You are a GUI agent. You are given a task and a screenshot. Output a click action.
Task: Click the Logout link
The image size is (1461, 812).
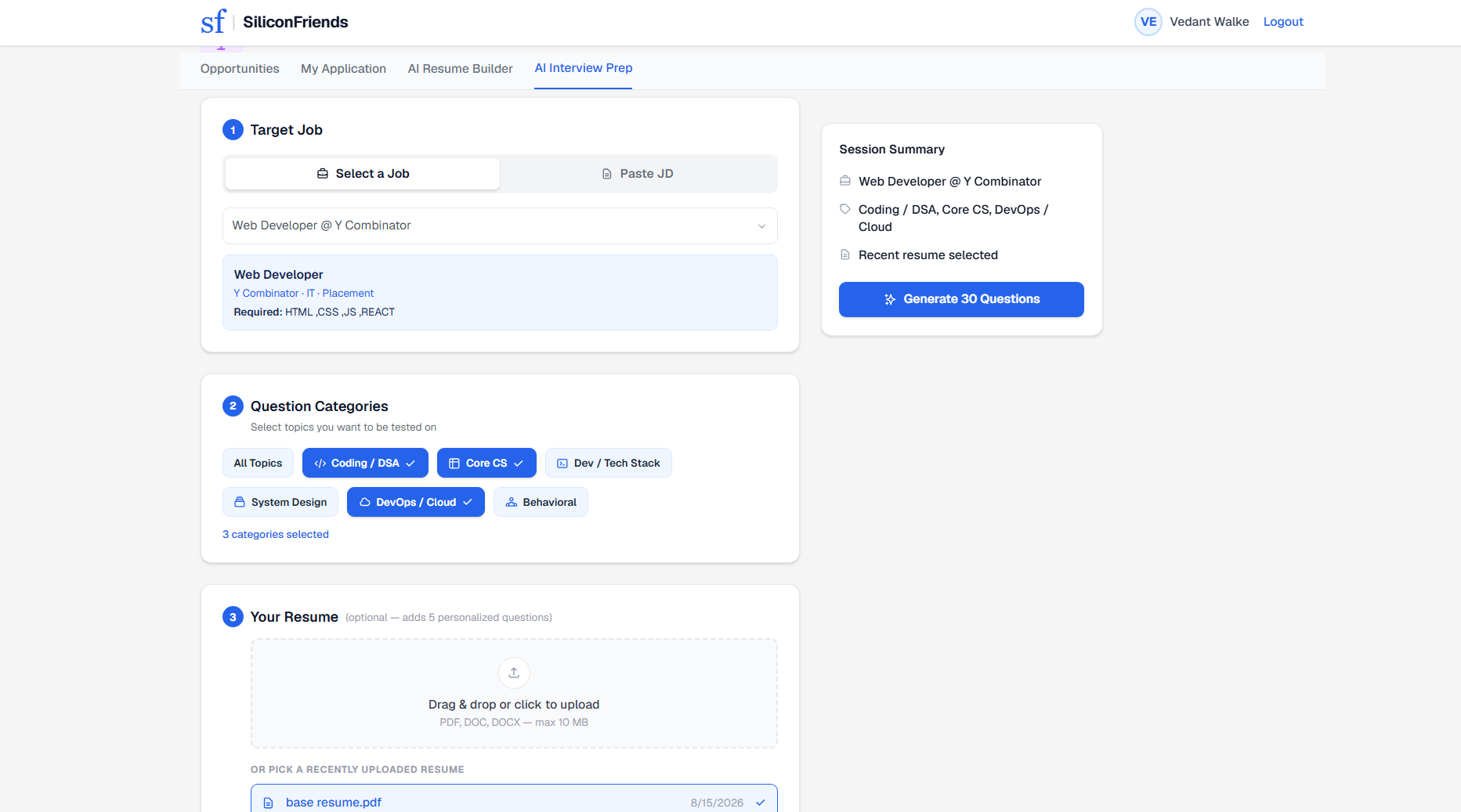[x=1283, y=22]
